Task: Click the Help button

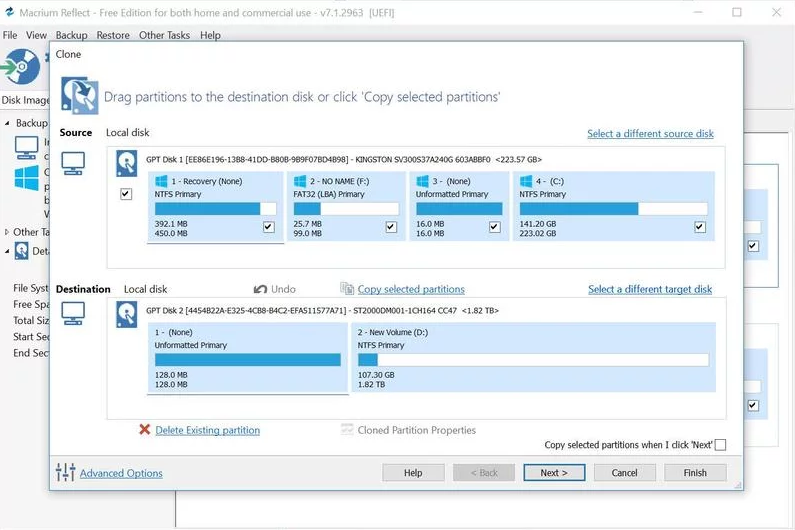Action: 413,473
